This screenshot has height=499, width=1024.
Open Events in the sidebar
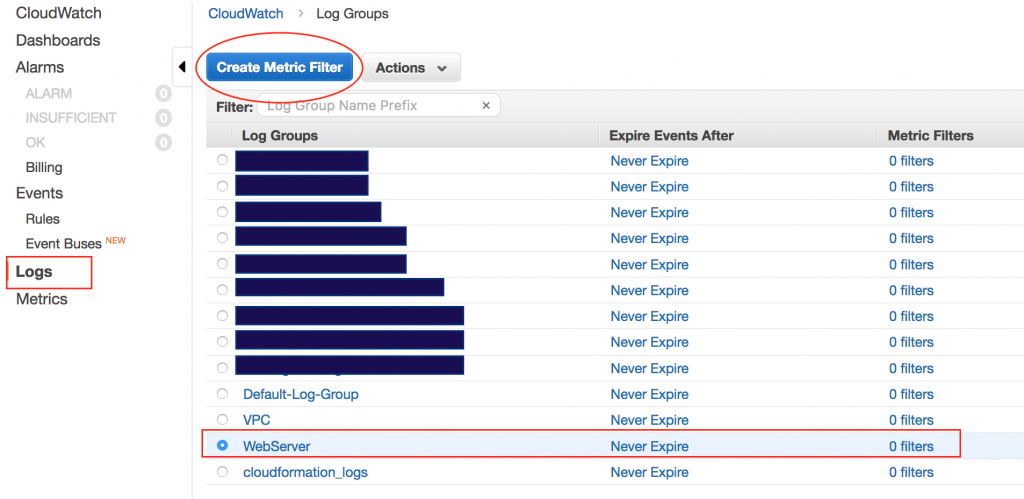point(39,193)
